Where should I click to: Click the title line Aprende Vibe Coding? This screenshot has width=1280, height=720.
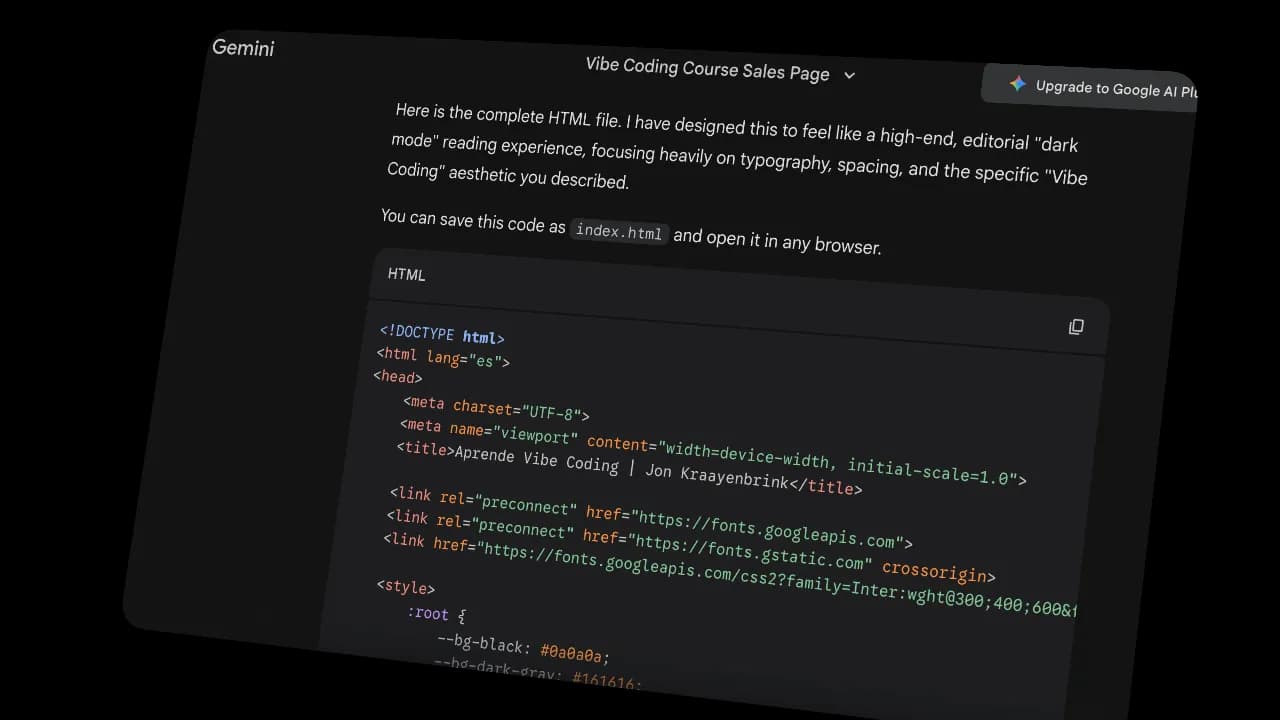(628, 468)
